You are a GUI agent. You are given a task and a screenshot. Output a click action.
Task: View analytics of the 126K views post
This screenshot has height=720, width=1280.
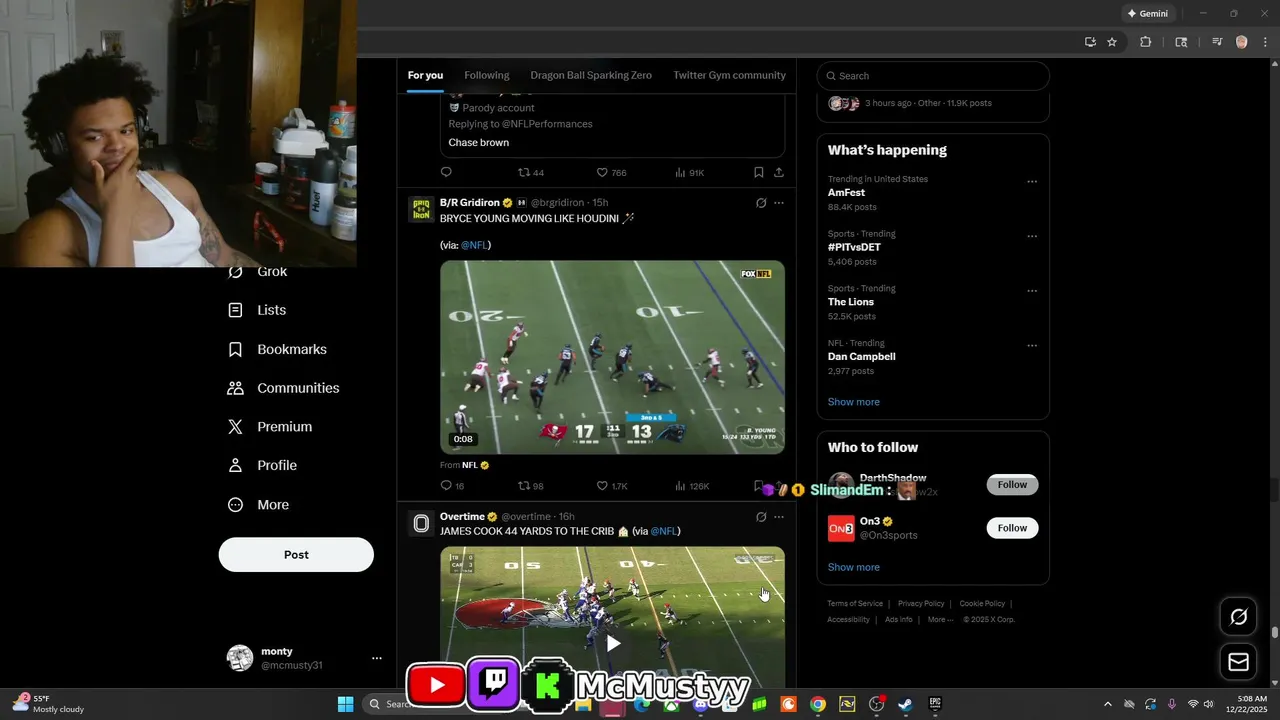coord(692,486)
